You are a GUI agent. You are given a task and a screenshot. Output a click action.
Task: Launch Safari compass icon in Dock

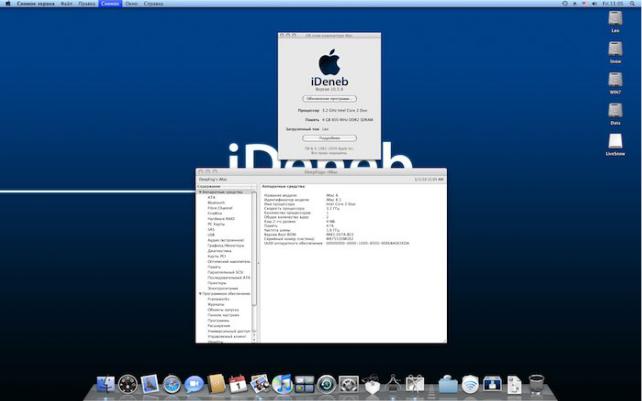click(x=172, y=384)
